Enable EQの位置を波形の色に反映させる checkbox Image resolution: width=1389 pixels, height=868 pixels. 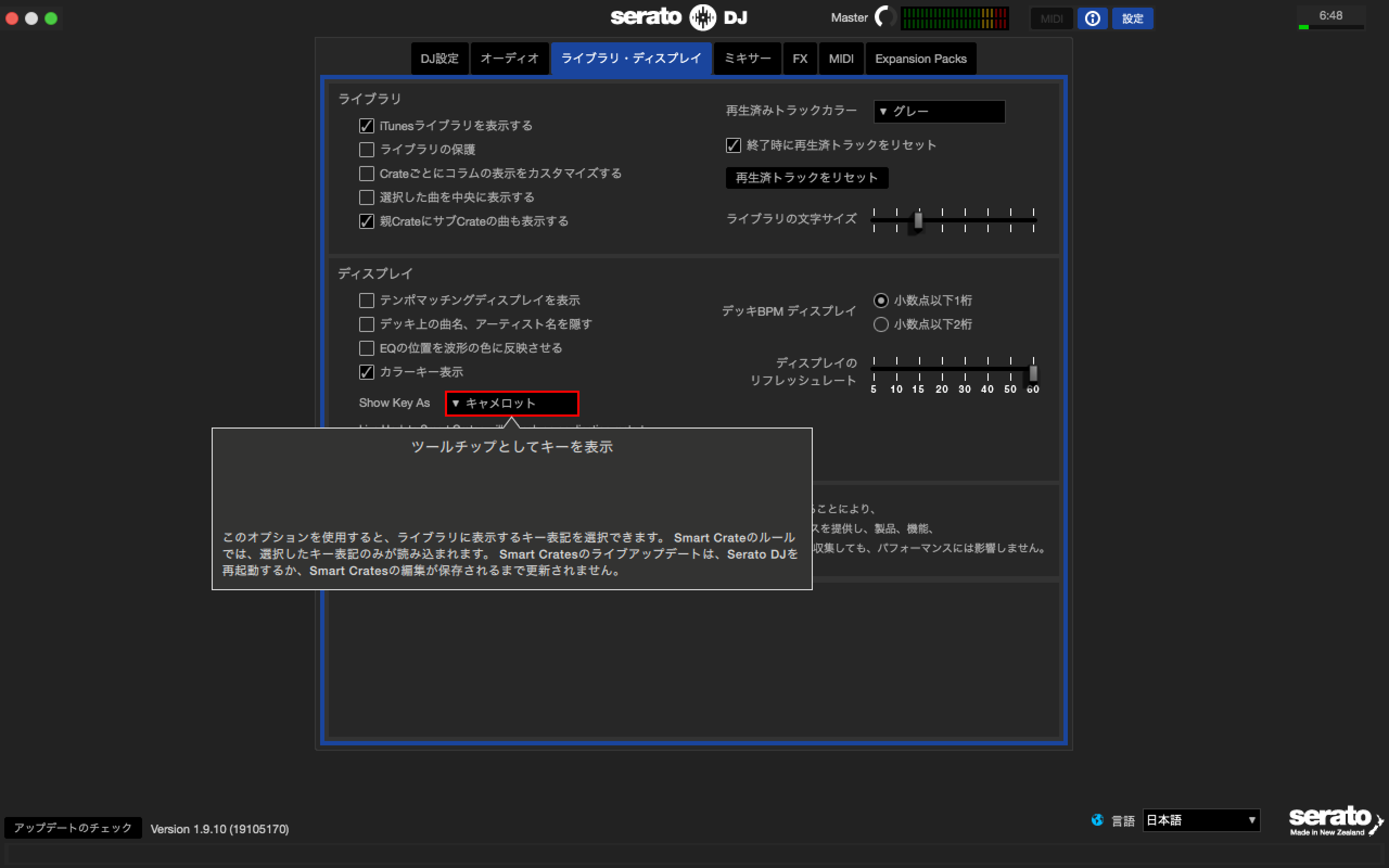pyautogui.click(x=366, y=348)
